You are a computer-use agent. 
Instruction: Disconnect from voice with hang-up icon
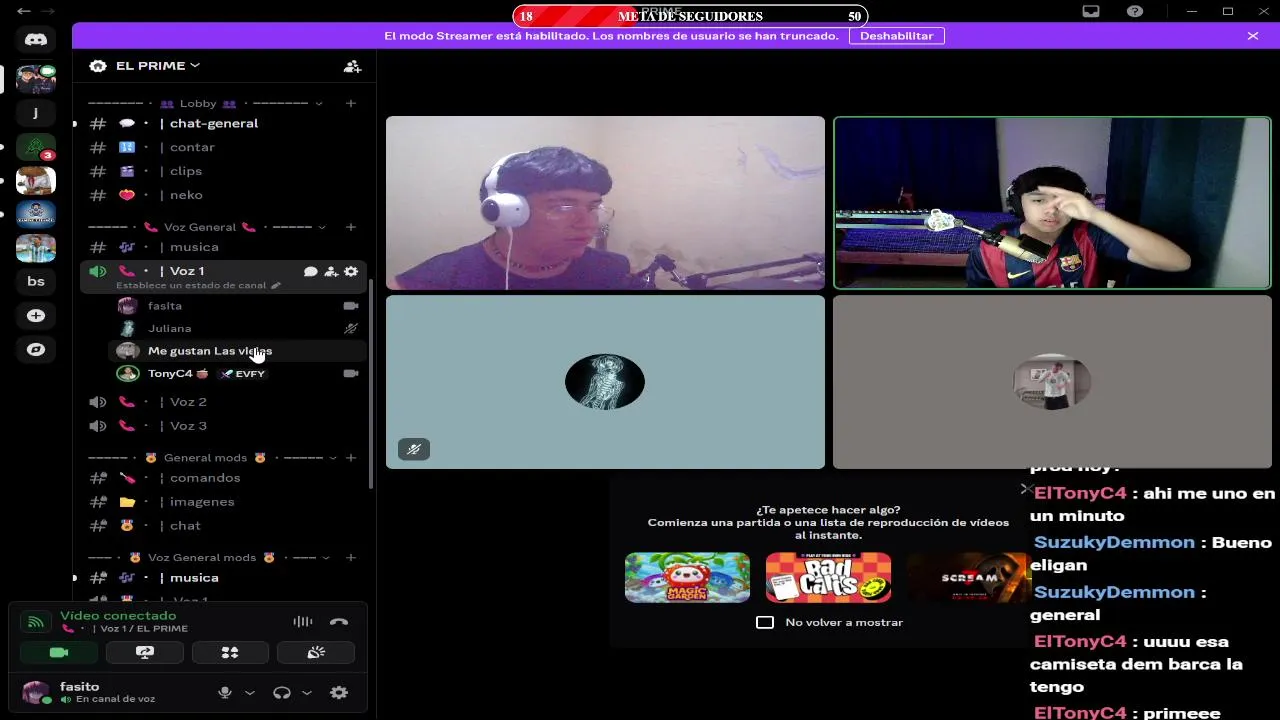point(339,622)
